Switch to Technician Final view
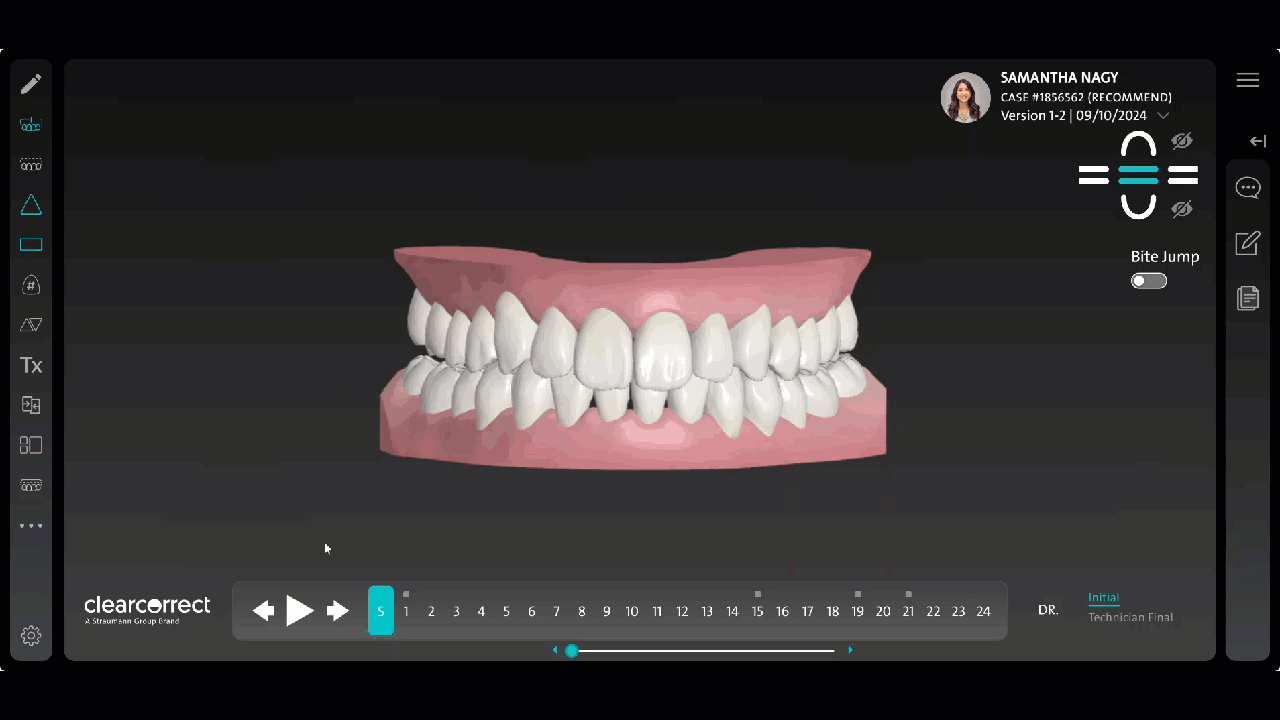Screen dimensions: 1280x720 pyautogui.click(x=1130, y=618)
